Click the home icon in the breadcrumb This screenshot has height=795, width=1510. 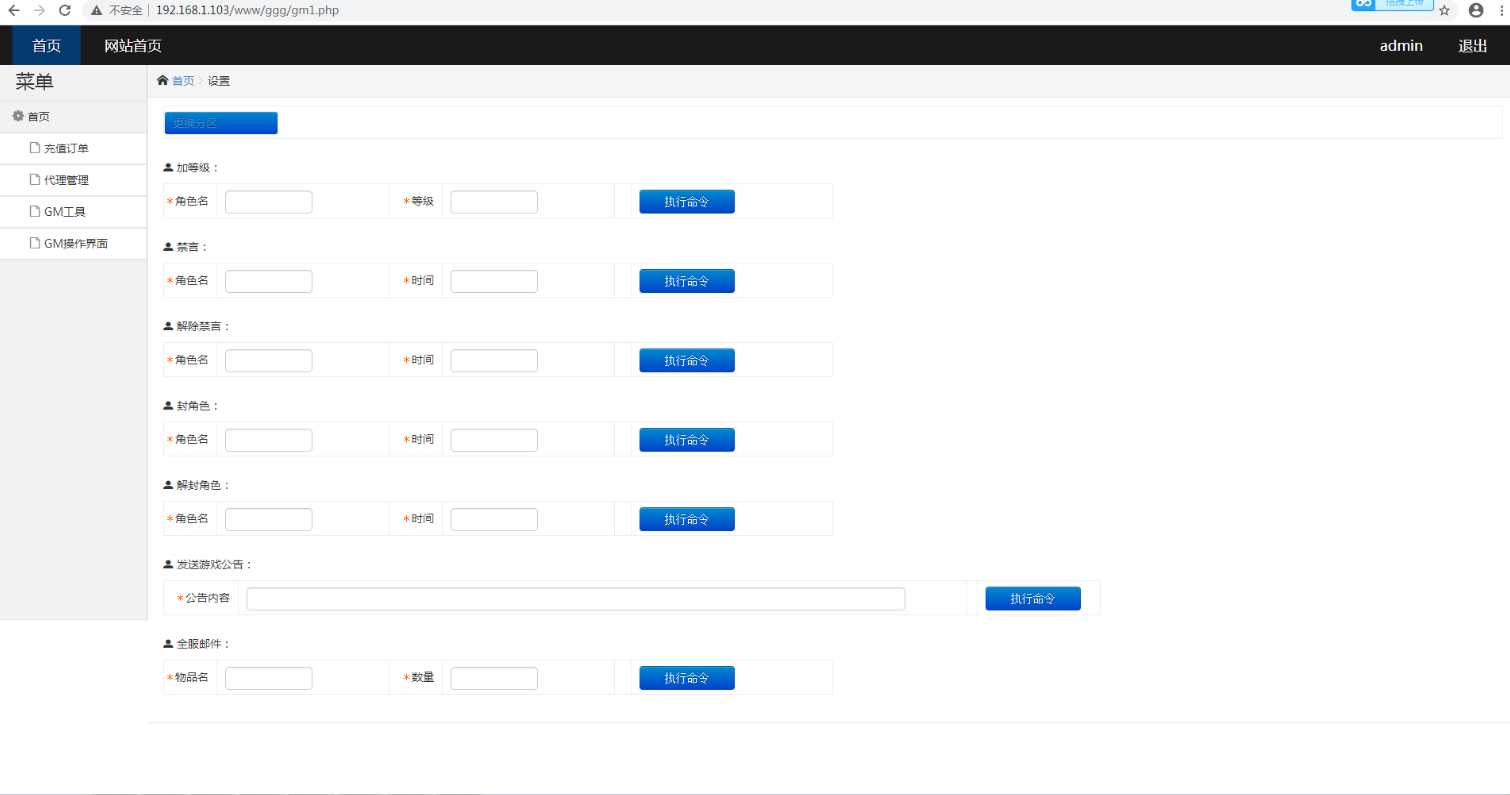(x=163, y=81)
